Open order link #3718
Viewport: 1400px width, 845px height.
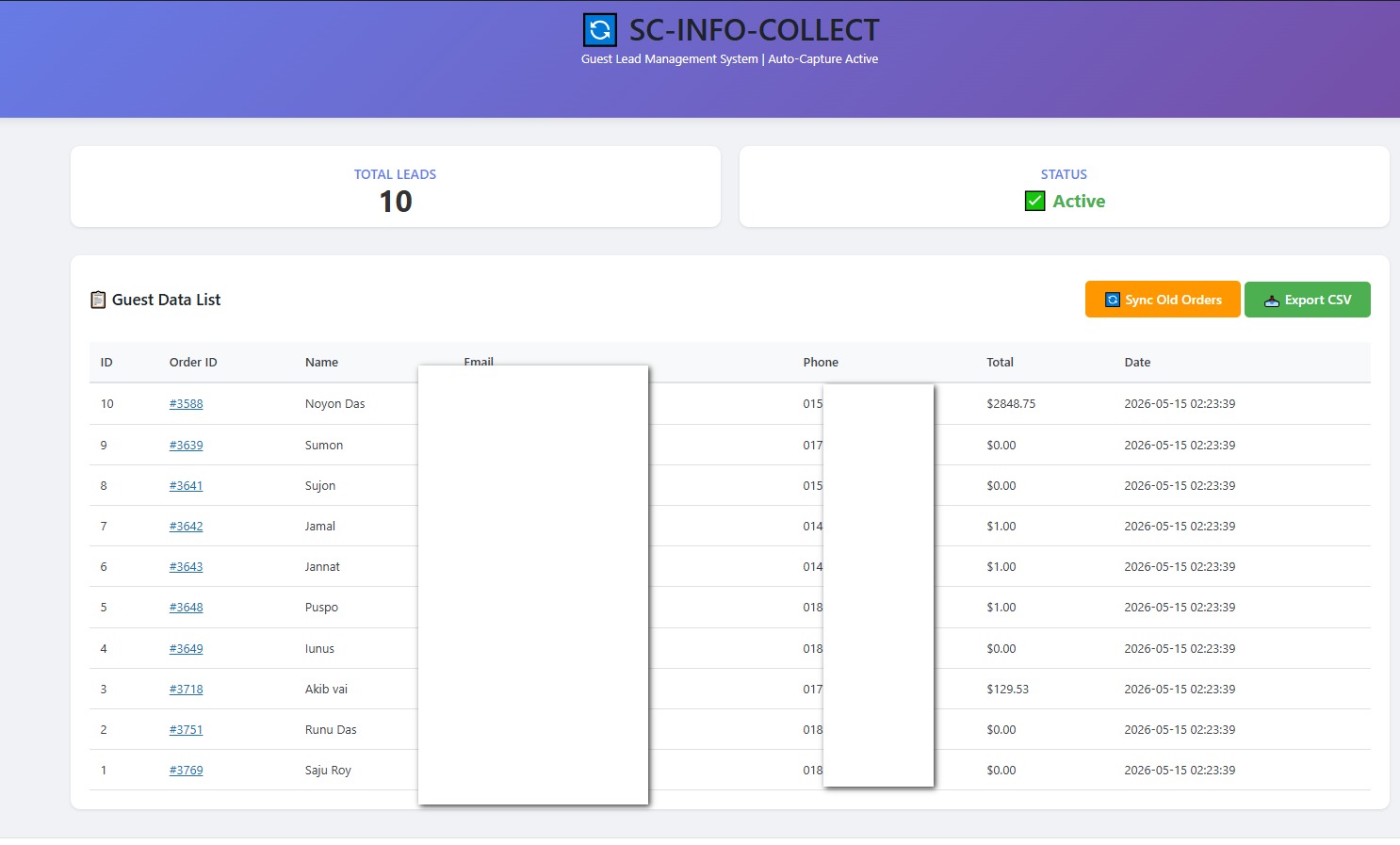coord(186,689)
